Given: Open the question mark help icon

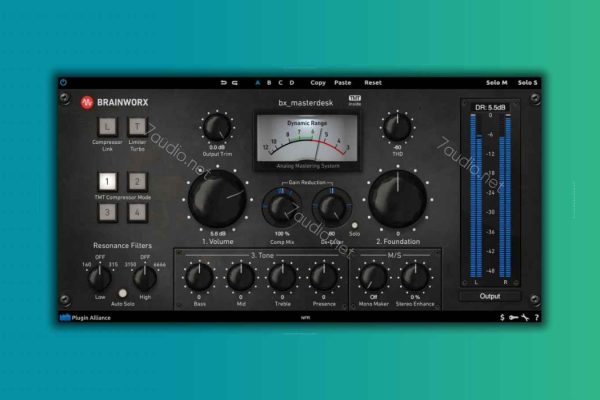Looking at the screenshot, I should point(536,317).
